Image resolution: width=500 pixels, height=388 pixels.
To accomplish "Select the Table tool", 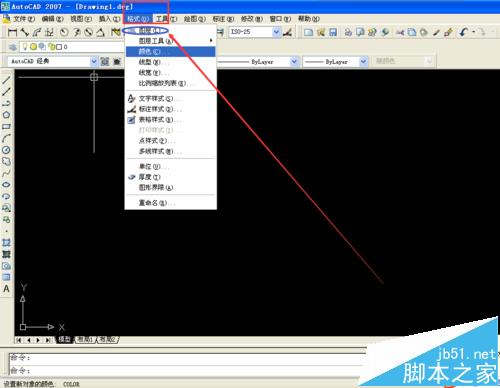I will [6, 277].
